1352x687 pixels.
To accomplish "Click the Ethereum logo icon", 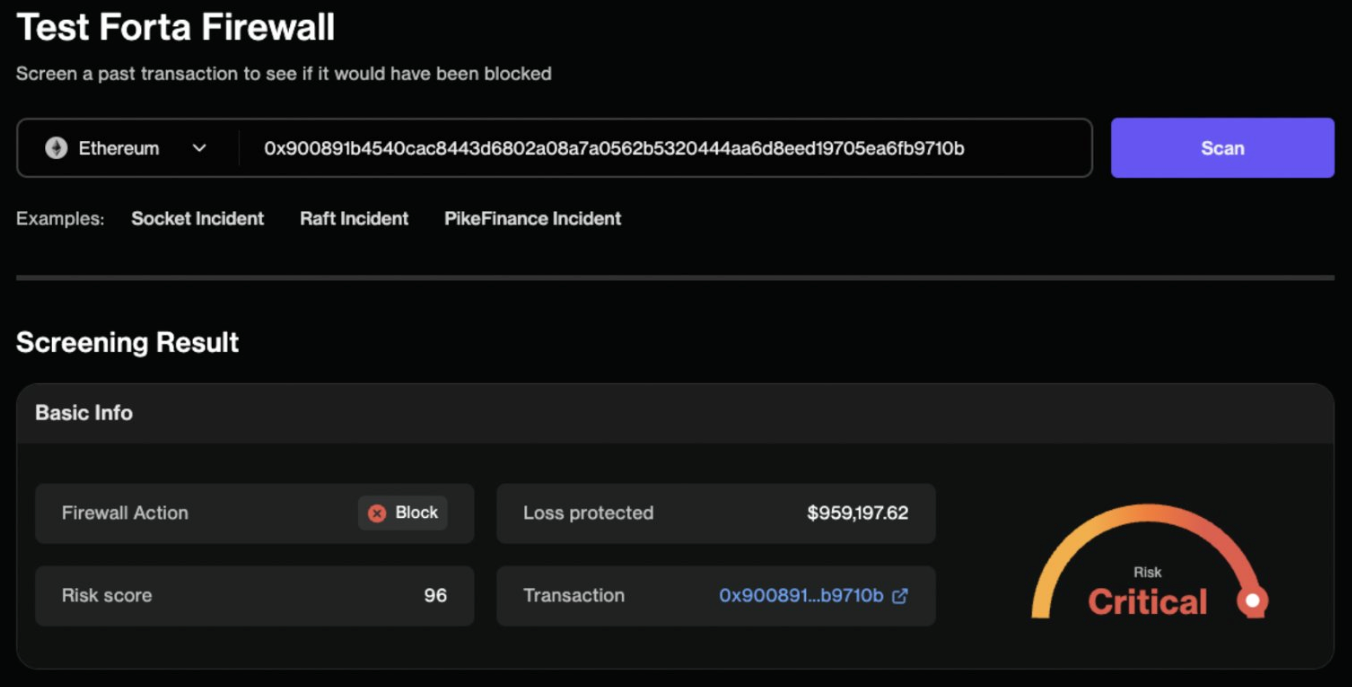I will [56, 148].
